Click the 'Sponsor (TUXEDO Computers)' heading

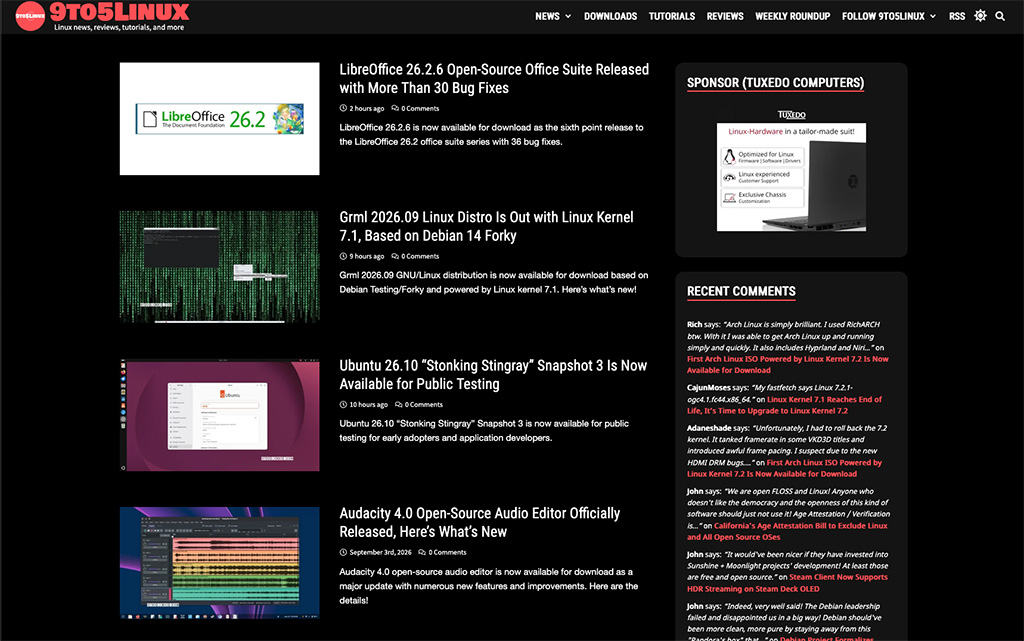(x=775, y=83)
